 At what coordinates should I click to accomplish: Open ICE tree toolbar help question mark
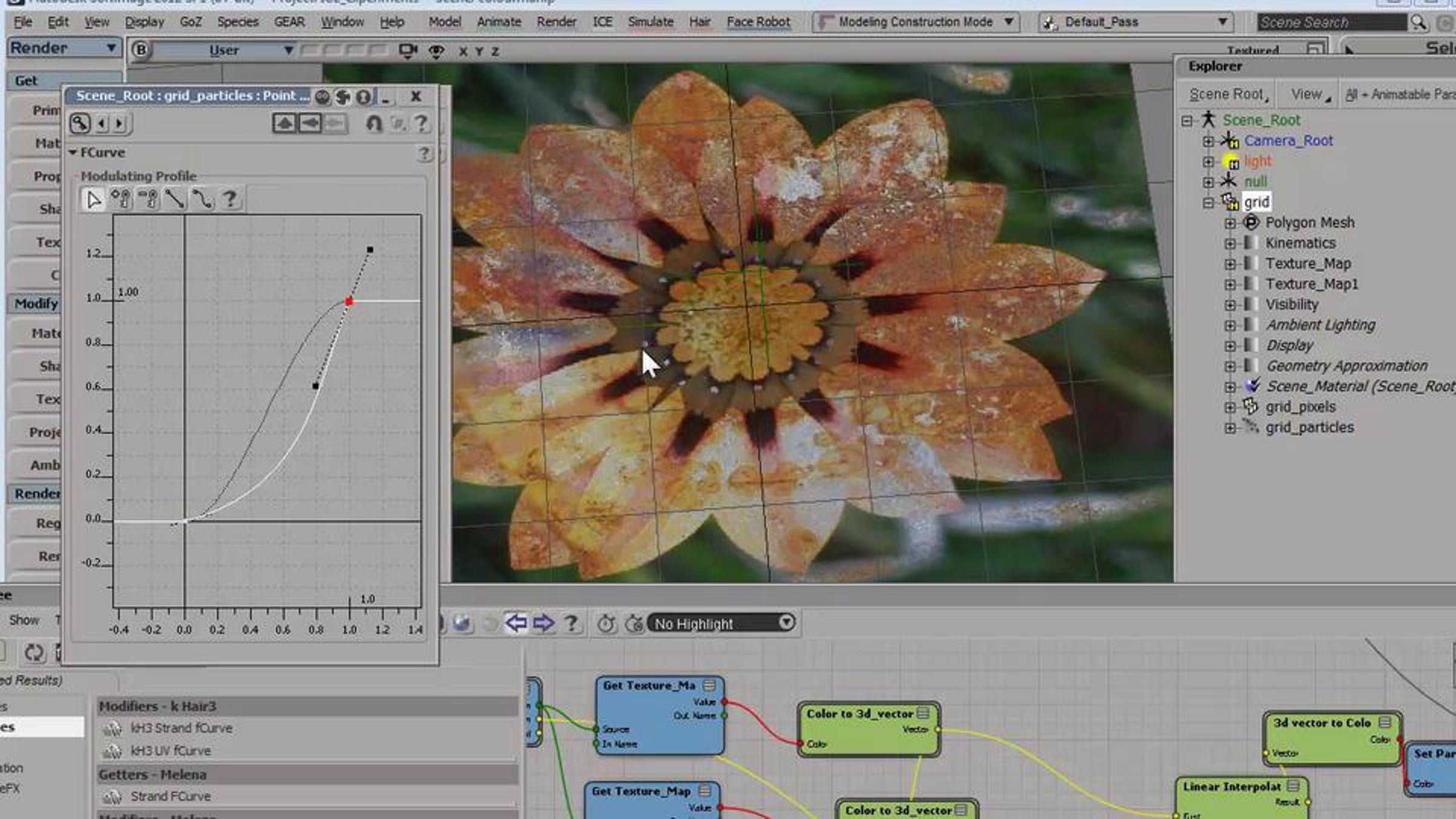tap(571, 623)
